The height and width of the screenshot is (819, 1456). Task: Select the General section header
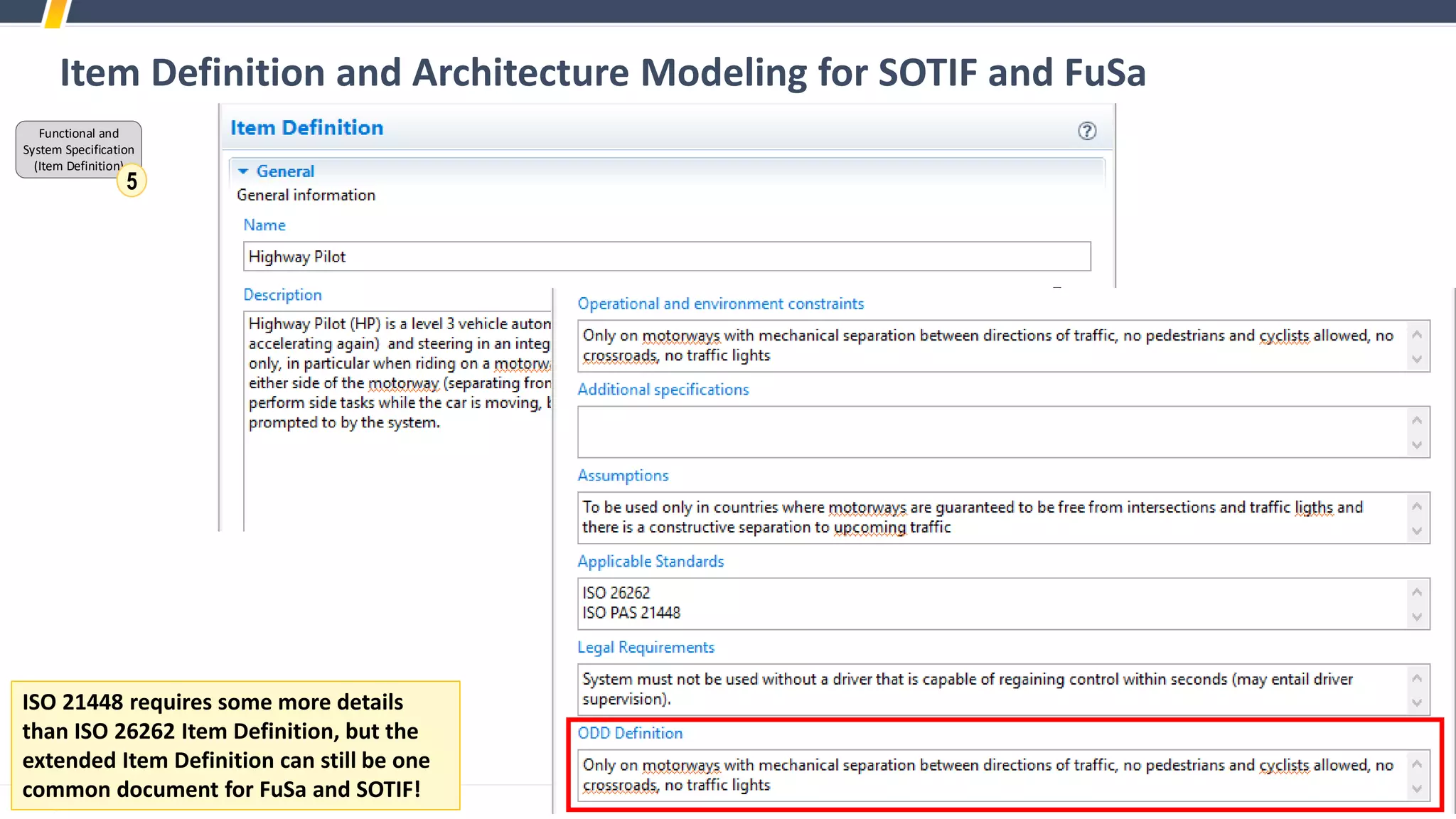click(666, 171)
